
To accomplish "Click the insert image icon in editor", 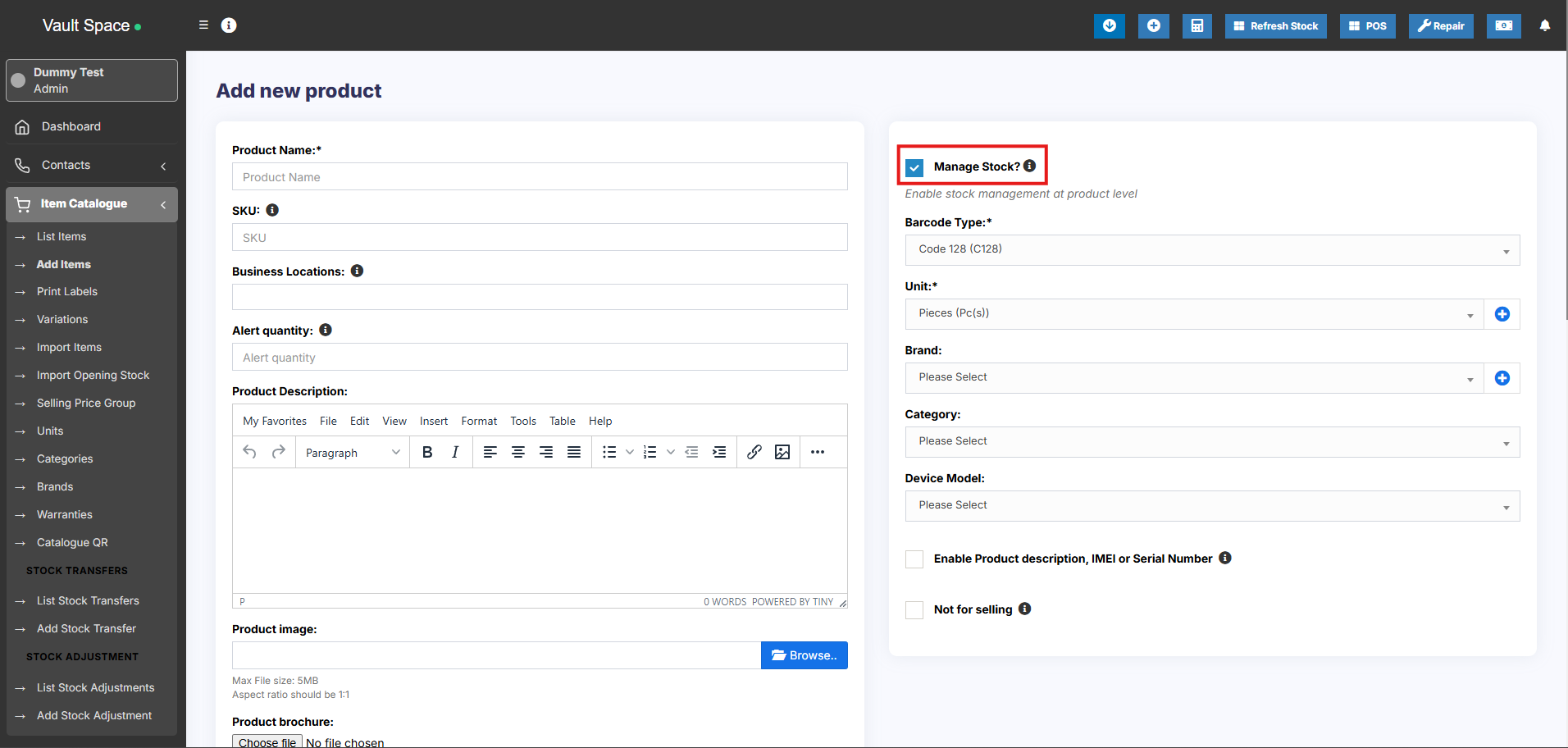I will (x=782, y=452).
